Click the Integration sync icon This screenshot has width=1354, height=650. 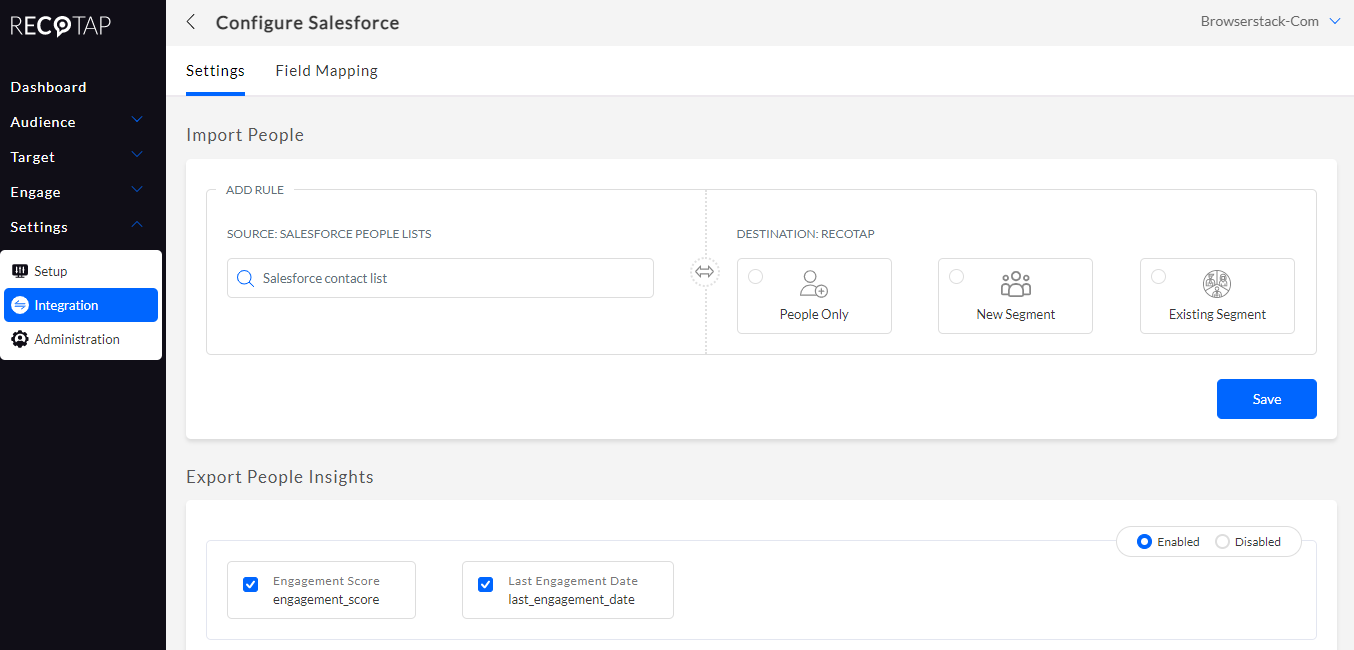coord(20,305)
